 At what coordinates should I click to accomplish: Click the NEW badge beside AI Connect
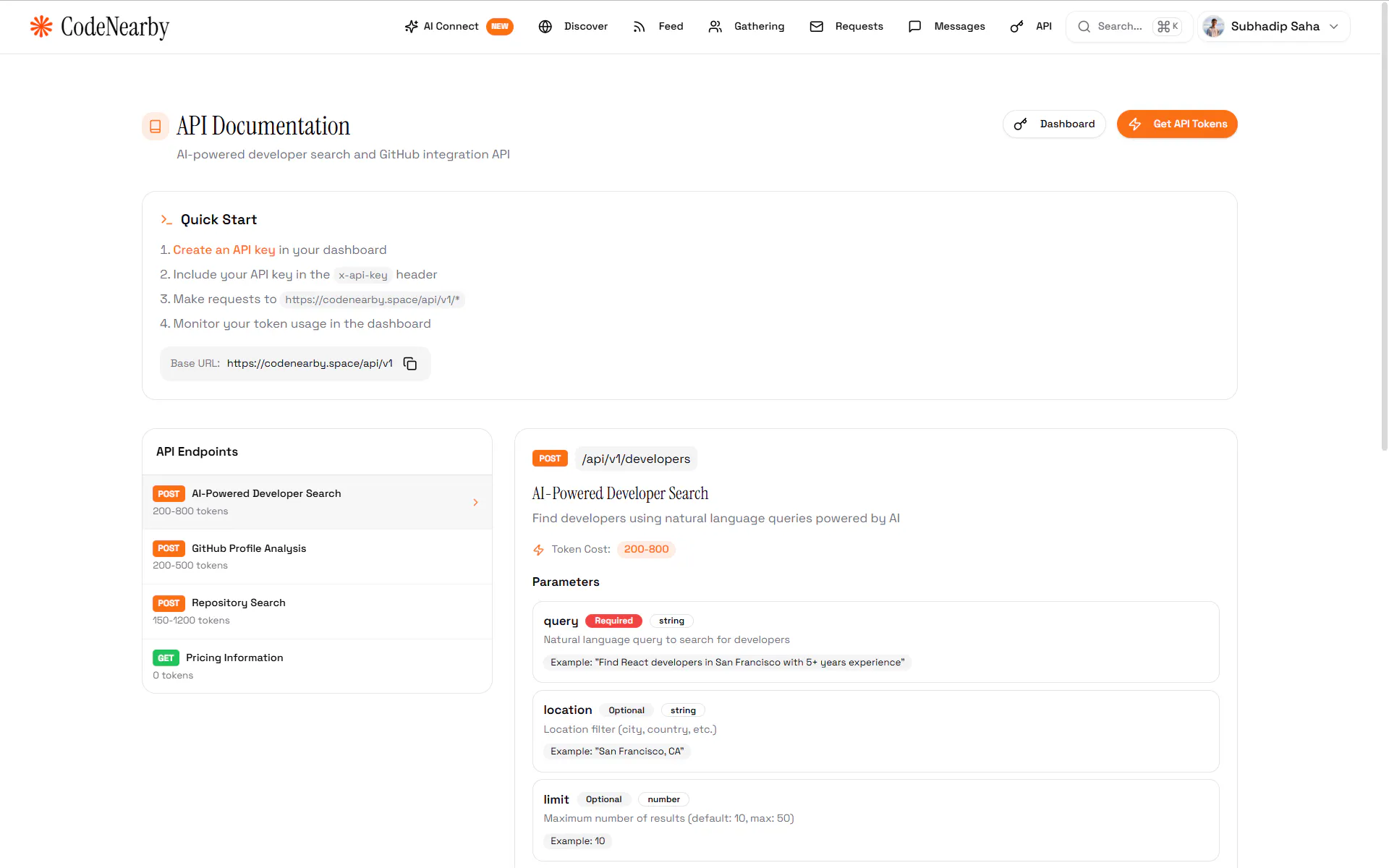500,27
